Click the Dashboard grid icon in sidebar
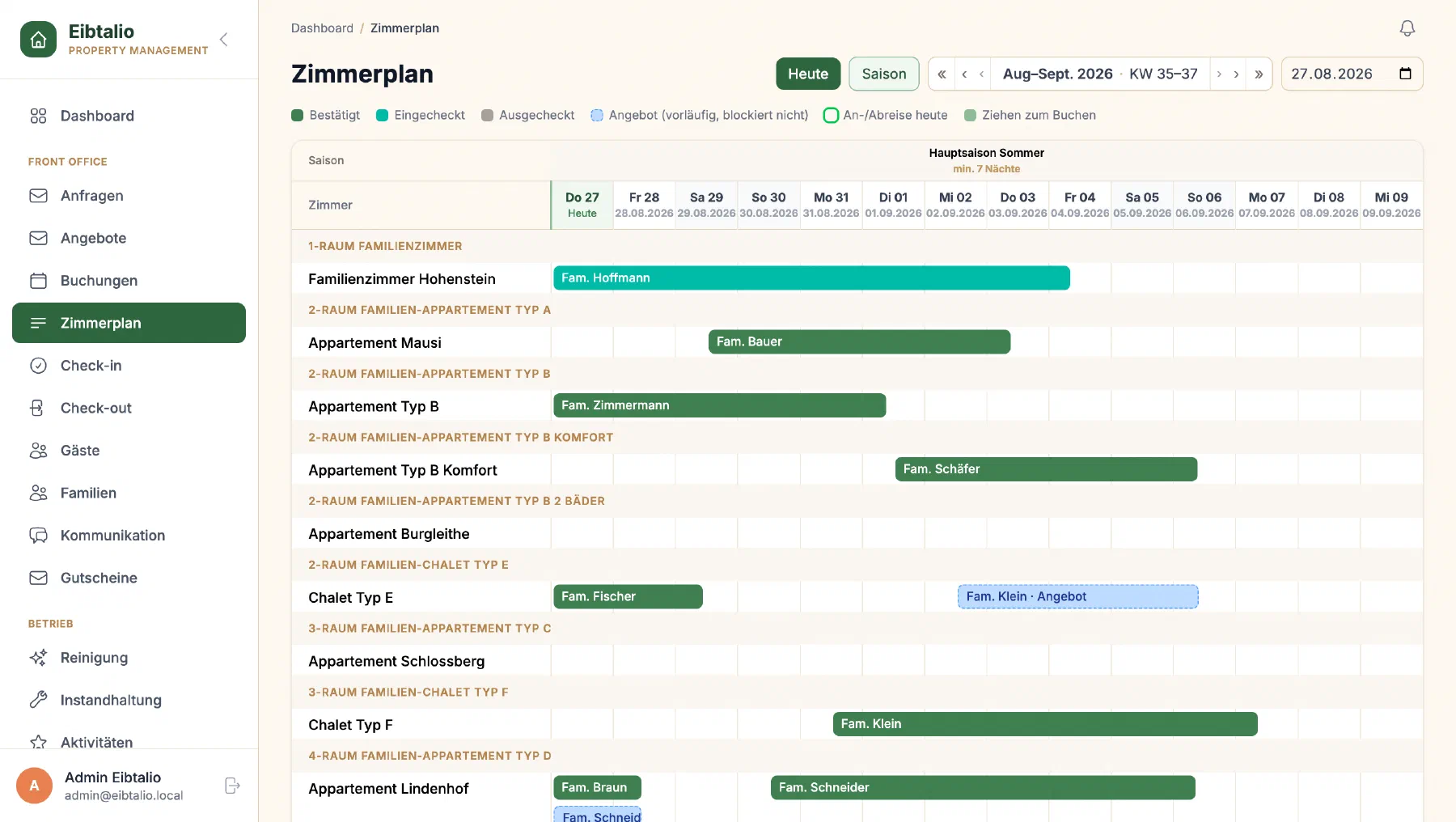1456x822 pixels. (38, 116)
